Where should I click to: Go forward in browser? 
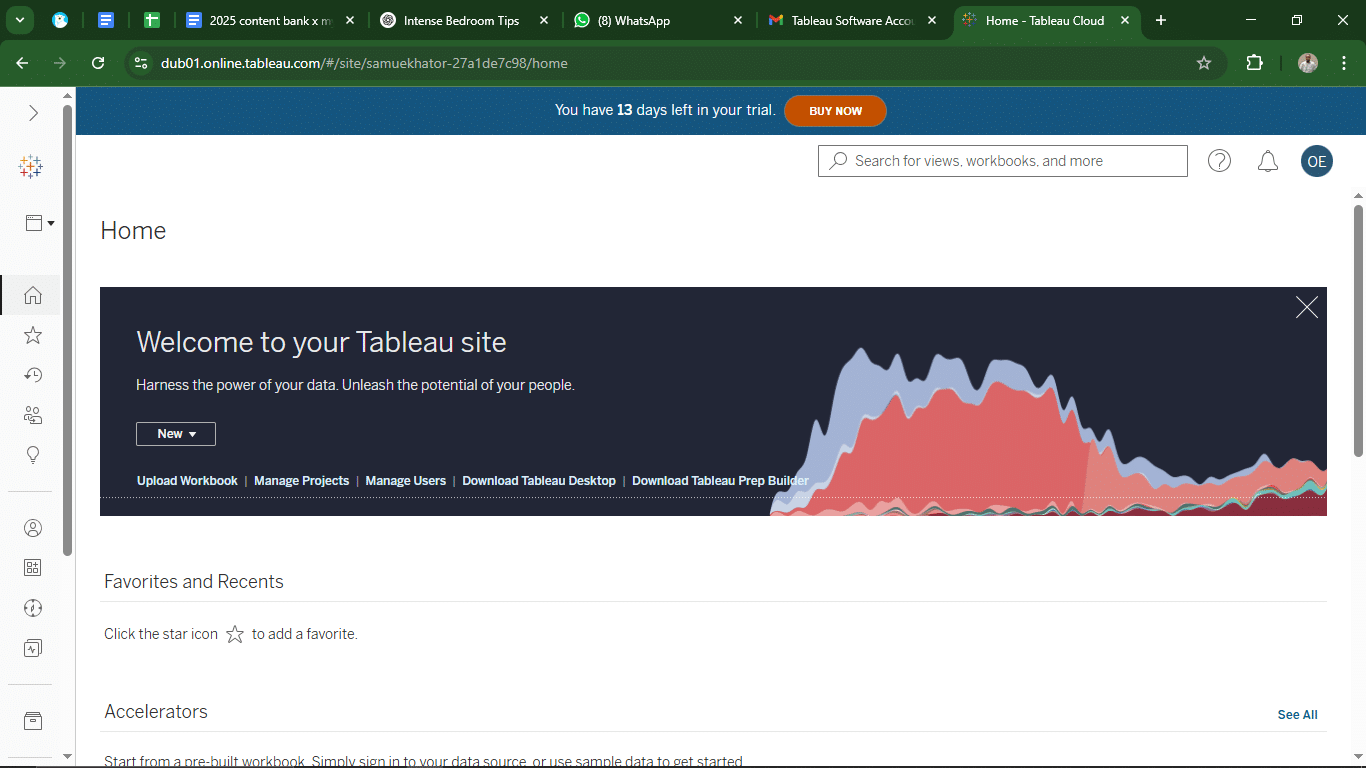[x=60, y=63]
